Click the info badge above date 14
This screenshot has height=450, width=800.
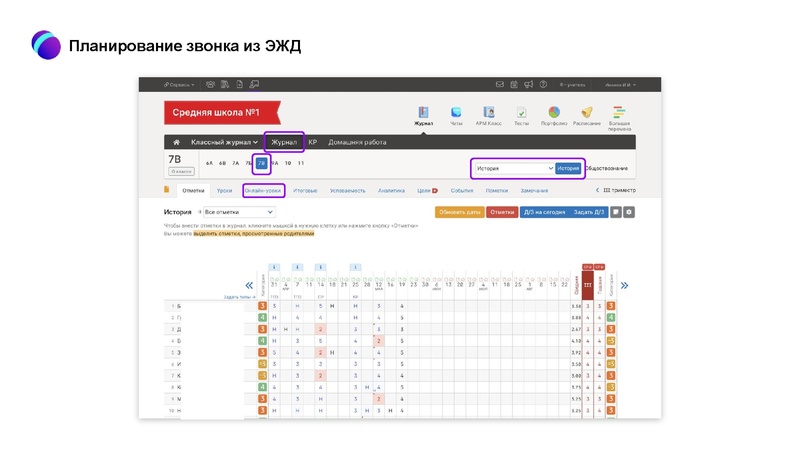[x=320, y=267]
